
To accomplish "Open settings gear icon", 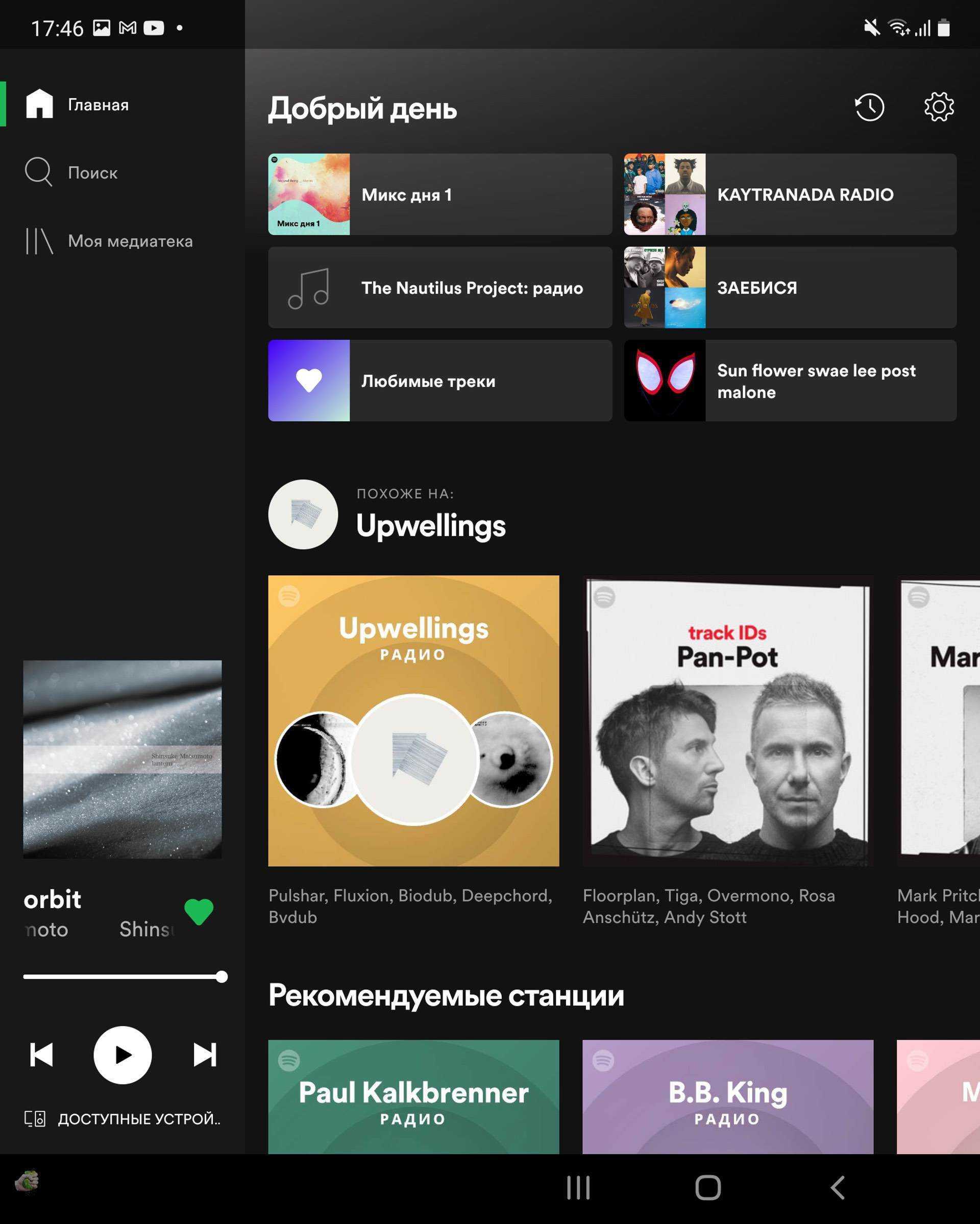I will click(939, 107).
